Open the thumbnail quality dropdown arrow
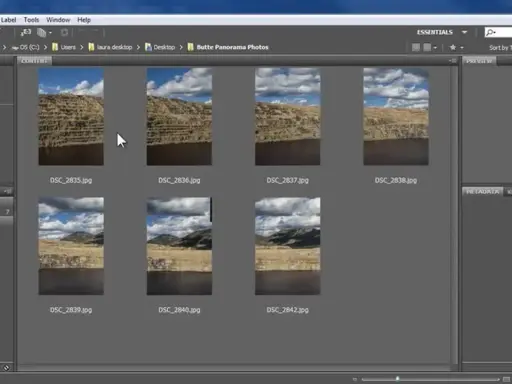 pos(435,48)
